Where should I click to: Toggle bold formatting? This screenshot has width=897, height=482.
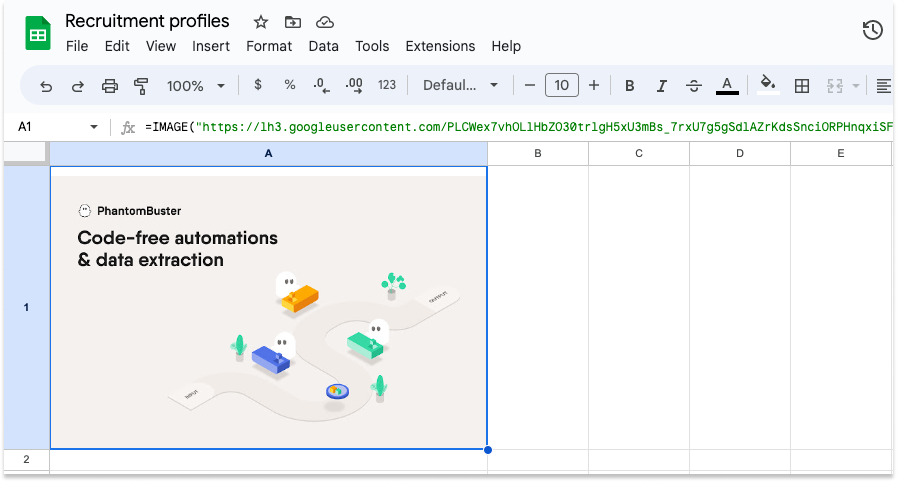click(x=629, y=86)
